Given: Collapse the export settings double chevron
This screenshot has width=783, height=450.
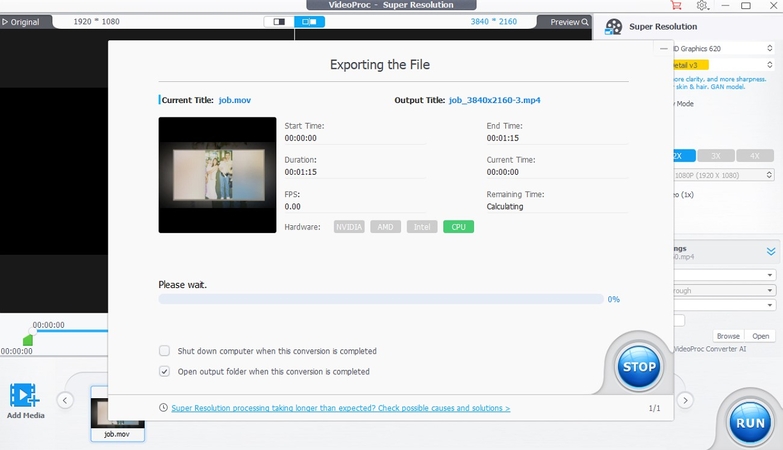Looking at the screenshot, I should (x=771, y=252).
